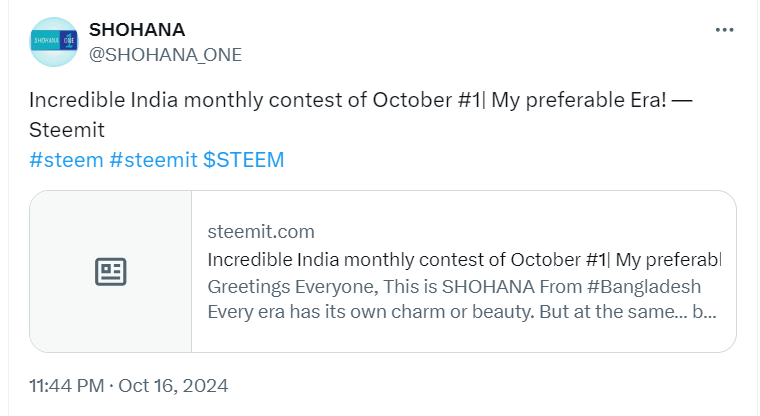Open the #steemit hashtag
This screenshot has width=760, height=416.
(x=154, y=160)
